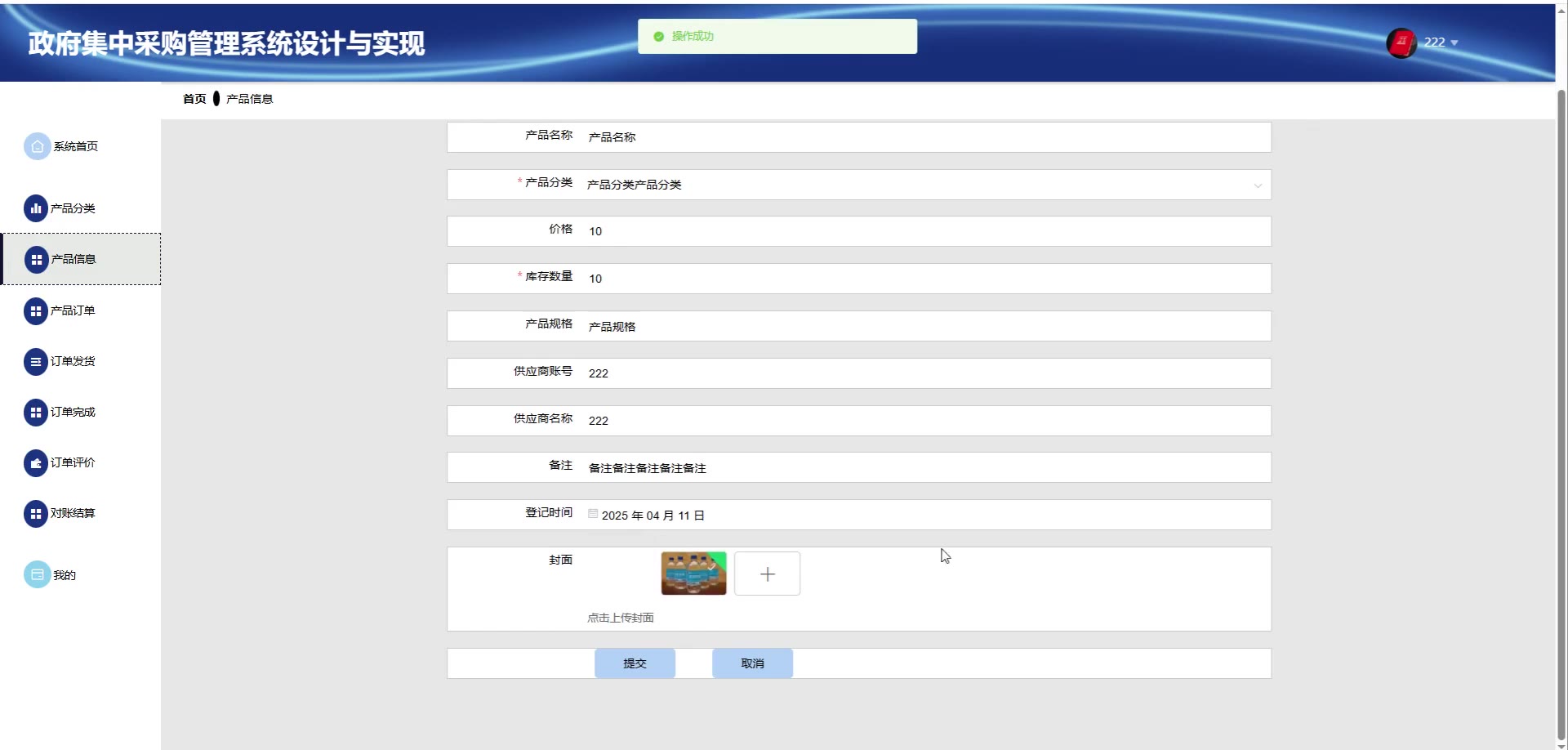
Task: Click the plus icon to upload cover
Action: 768,574
